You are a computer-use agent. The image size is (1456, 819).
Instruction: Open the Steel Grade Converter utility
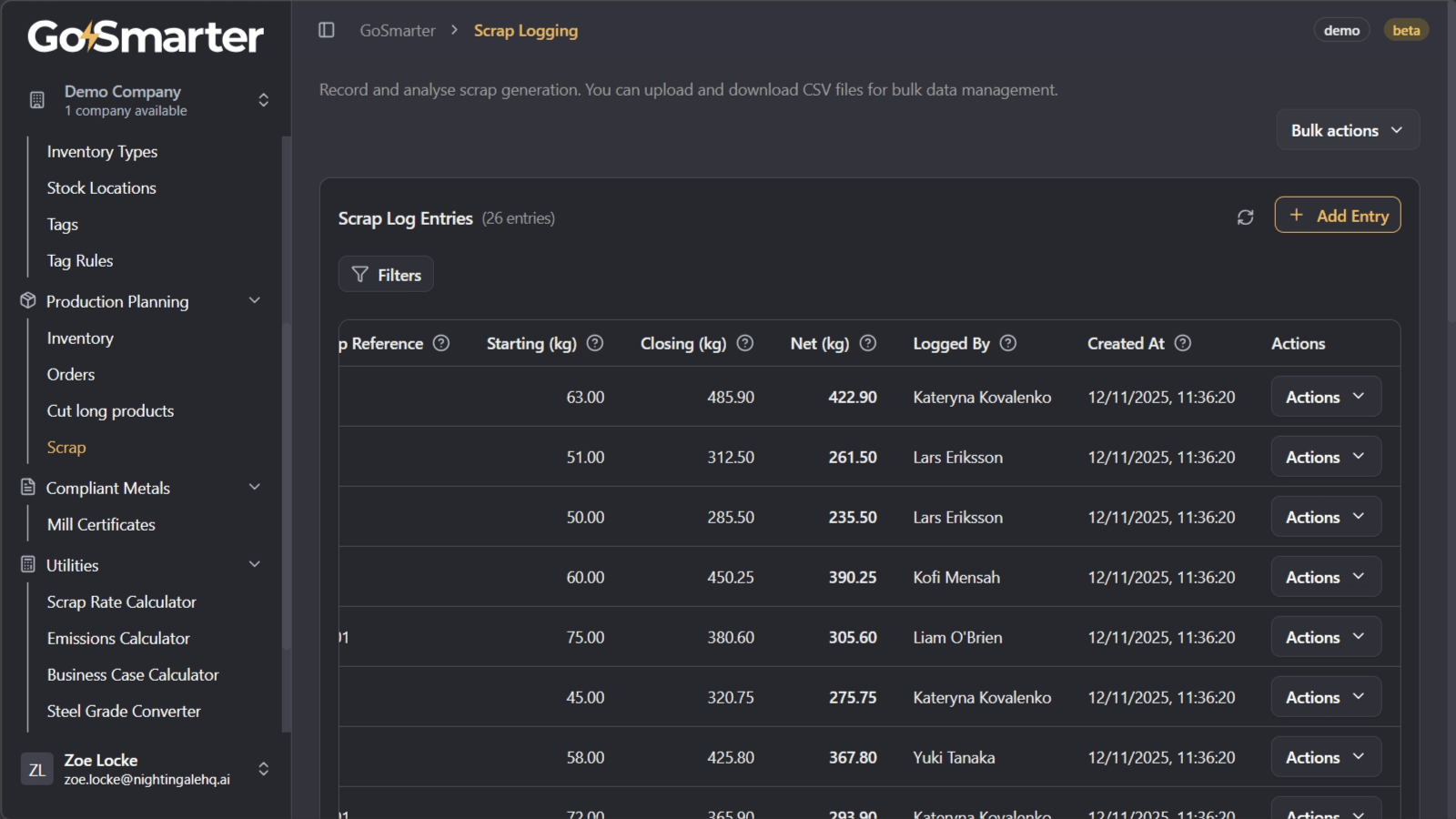pyautogui.click(x=124, y=711)
